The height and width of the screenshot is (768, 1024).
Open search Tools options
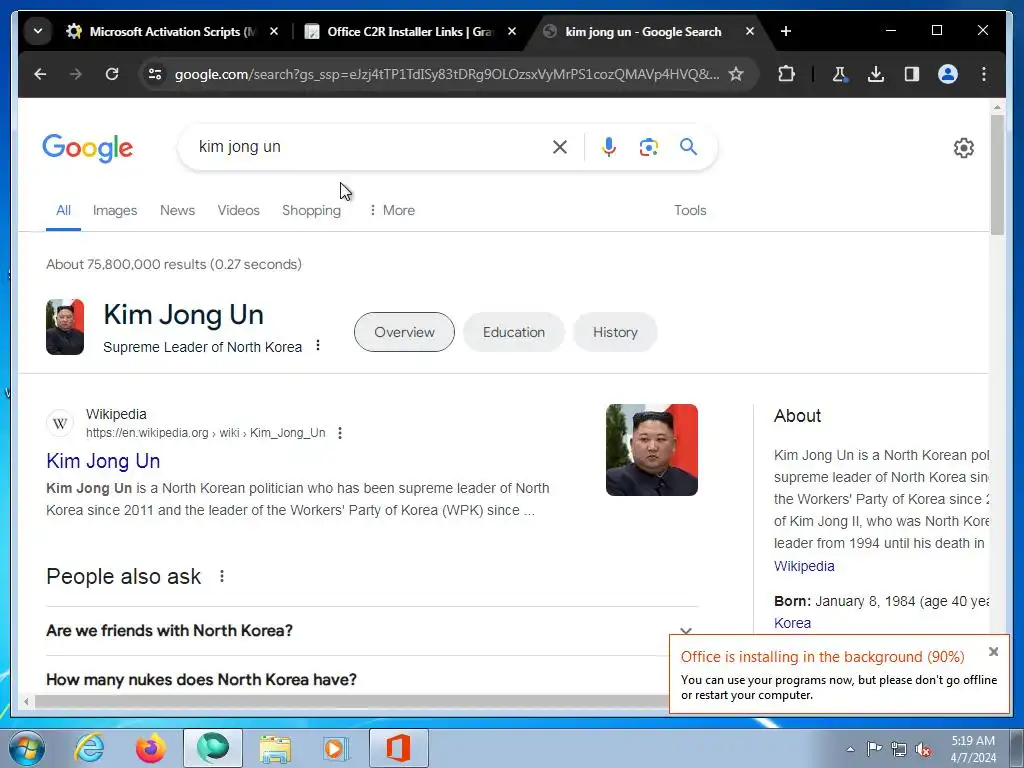click(690, 210)
